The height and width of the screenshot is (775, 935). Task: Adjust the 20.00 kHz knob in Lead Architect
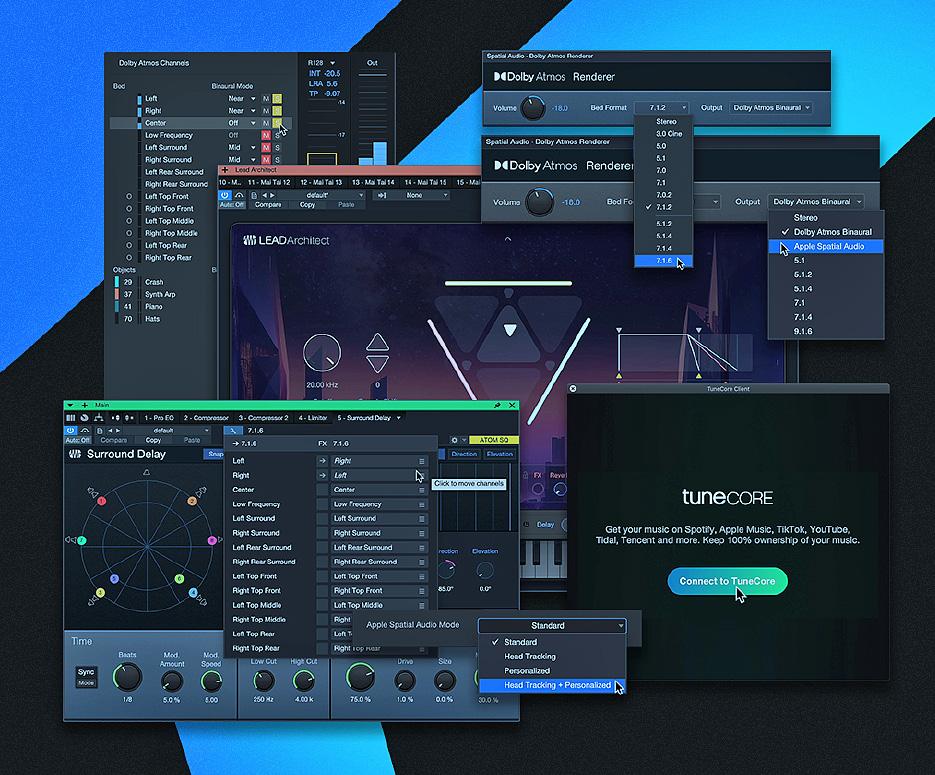pyautogui.click(x=322, y=354)
